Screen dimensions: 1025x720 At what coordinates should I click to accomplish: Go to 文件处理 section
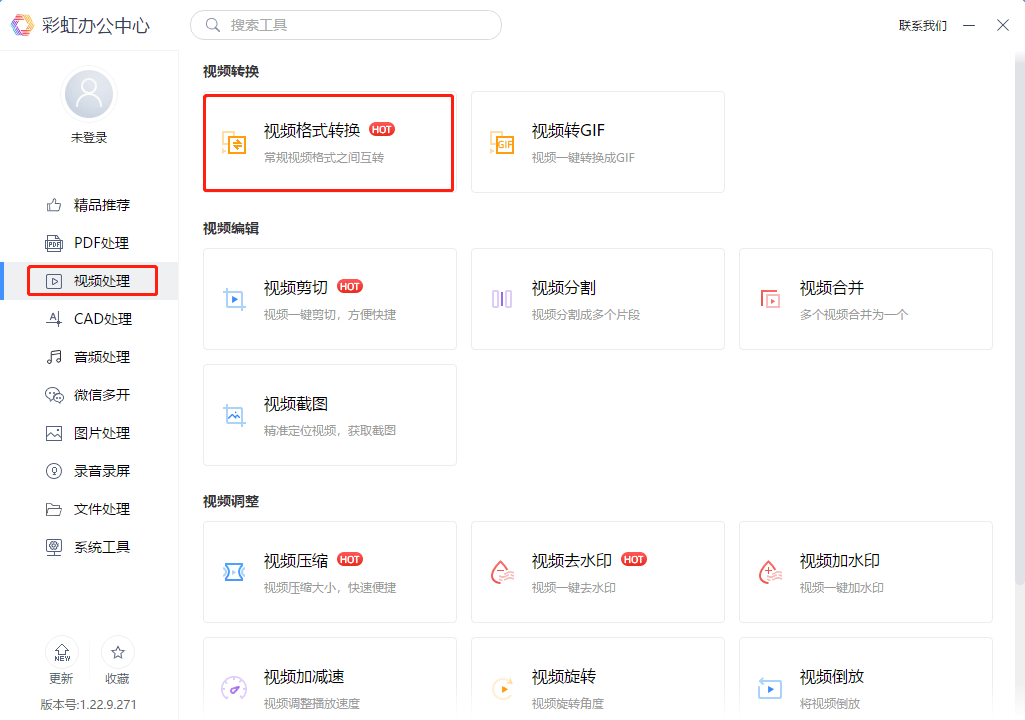click(x=90, y=509)
